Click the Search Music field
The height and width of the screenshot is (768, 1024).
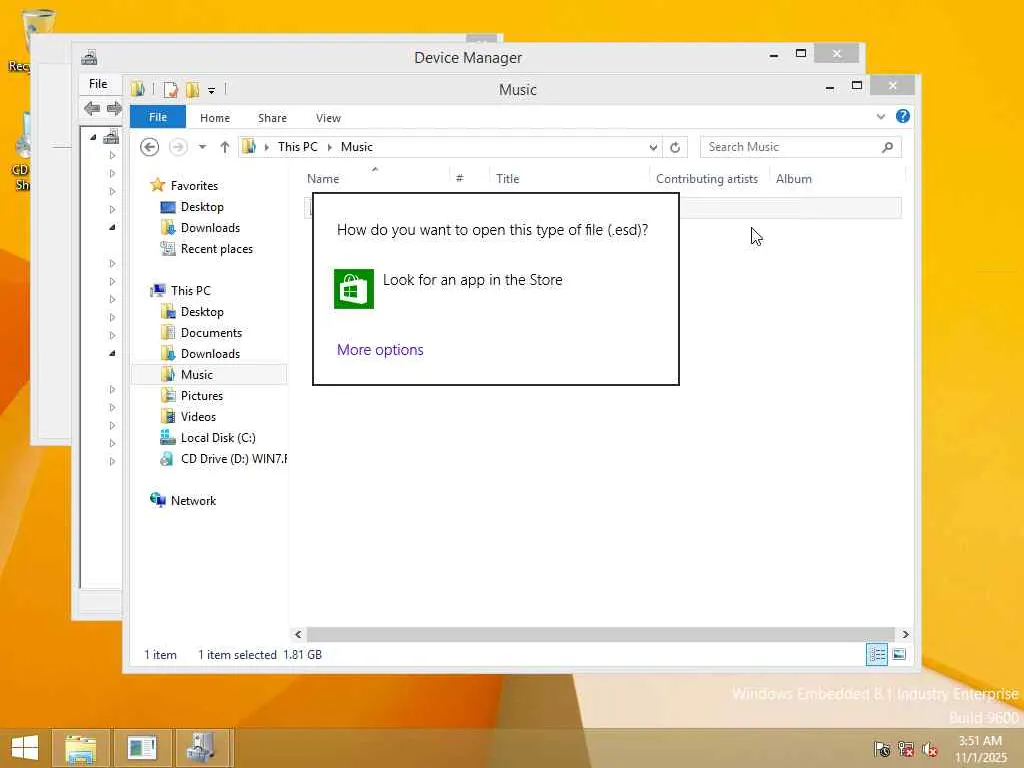[801, 147]
